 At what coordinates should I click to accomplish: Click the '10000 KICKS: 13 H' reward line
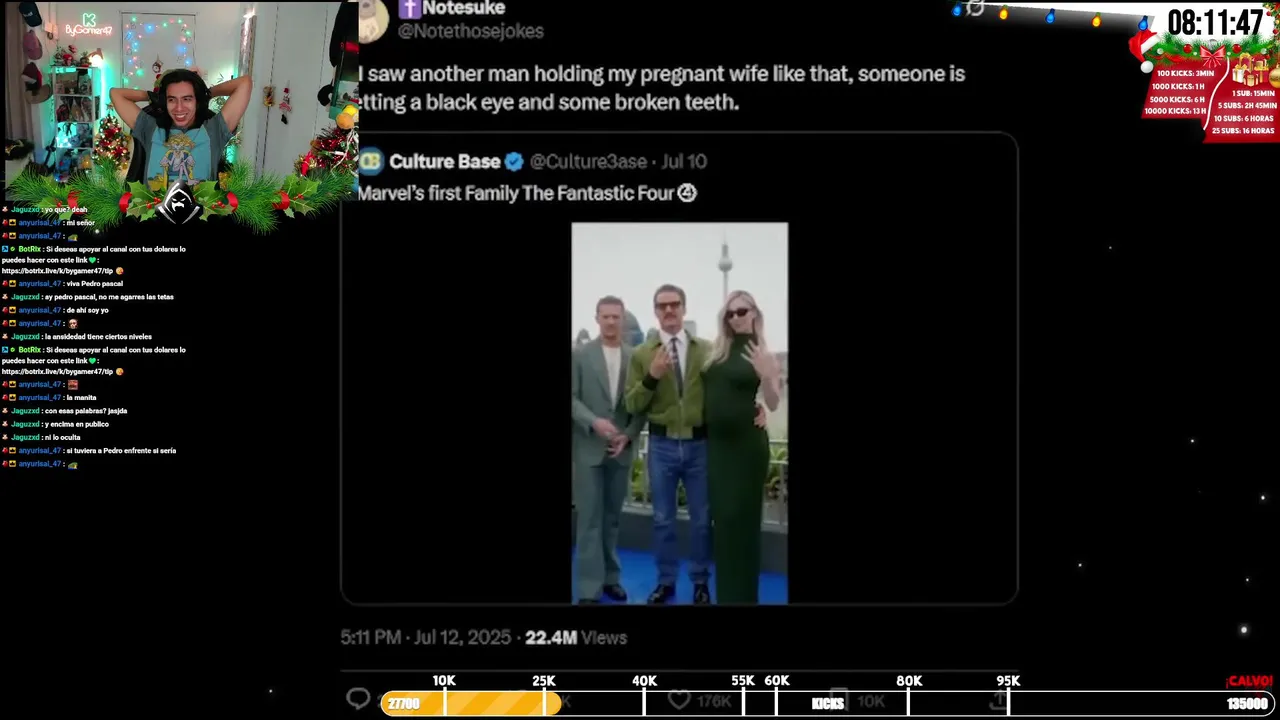pyautogui.click(x=1175, y=111)
